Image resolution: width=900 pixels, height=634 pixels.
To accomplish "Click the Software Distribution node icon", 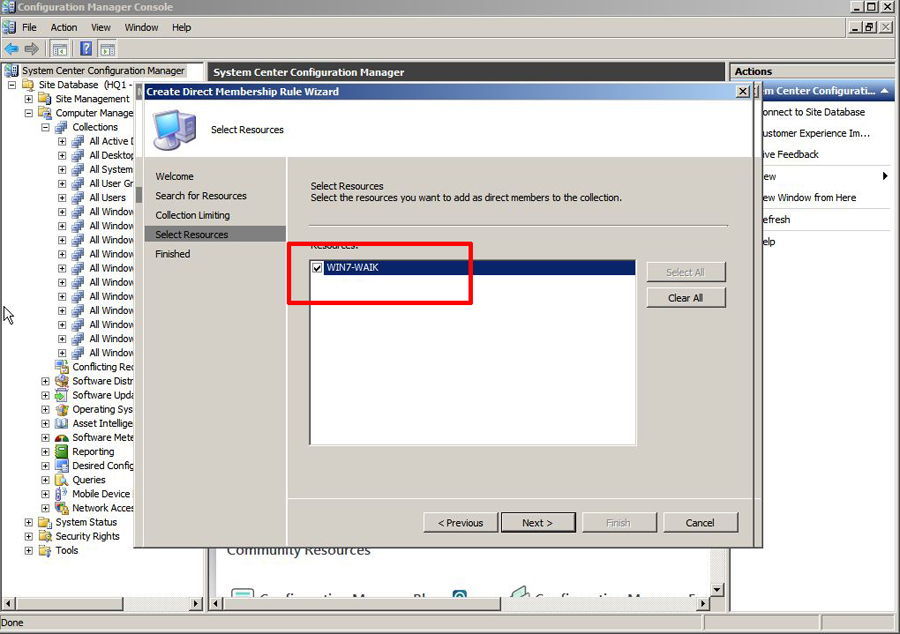I will tap(61, 381).
